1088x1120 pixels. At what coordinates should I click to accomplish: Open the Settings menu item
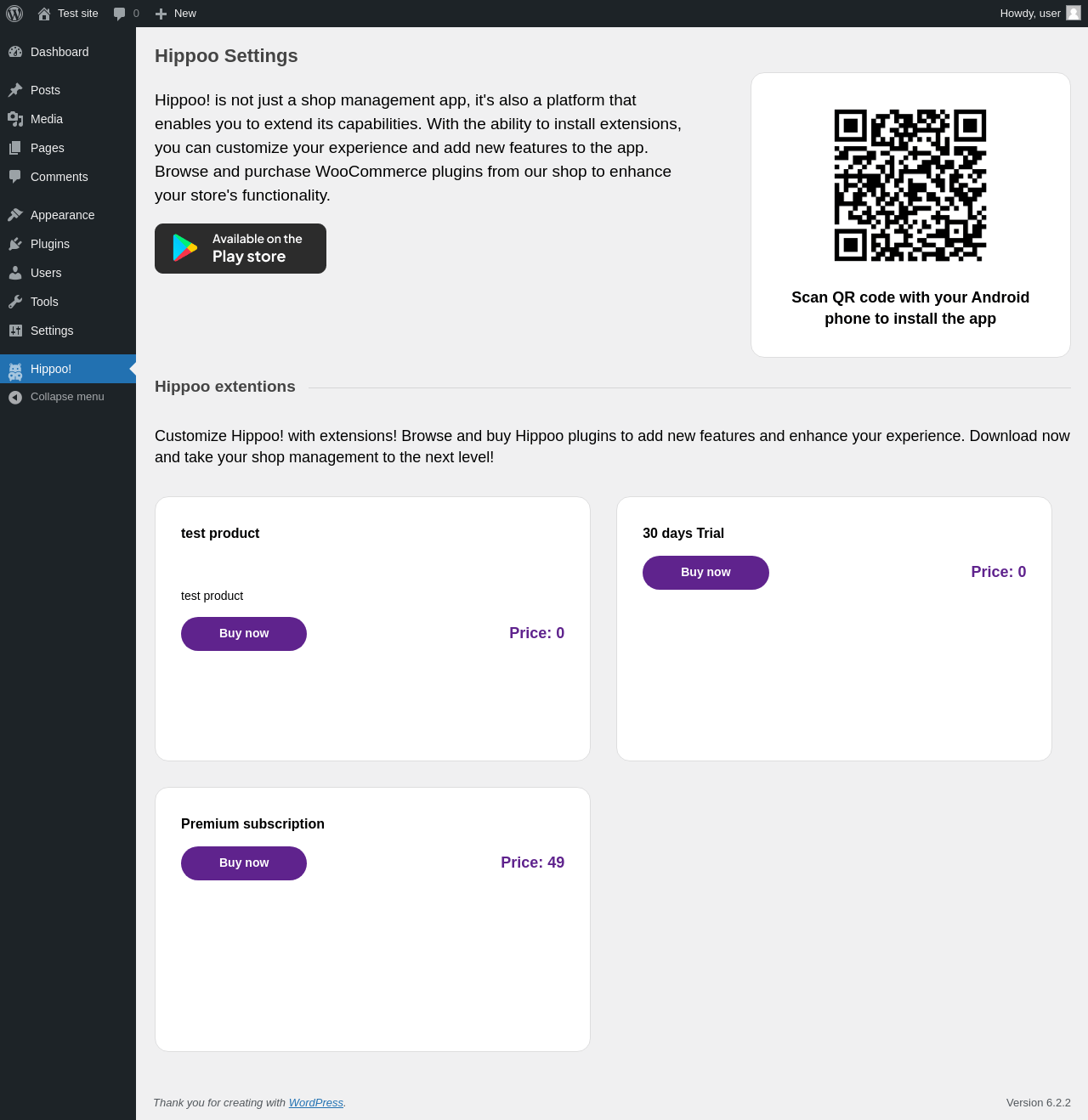(52, 331)
